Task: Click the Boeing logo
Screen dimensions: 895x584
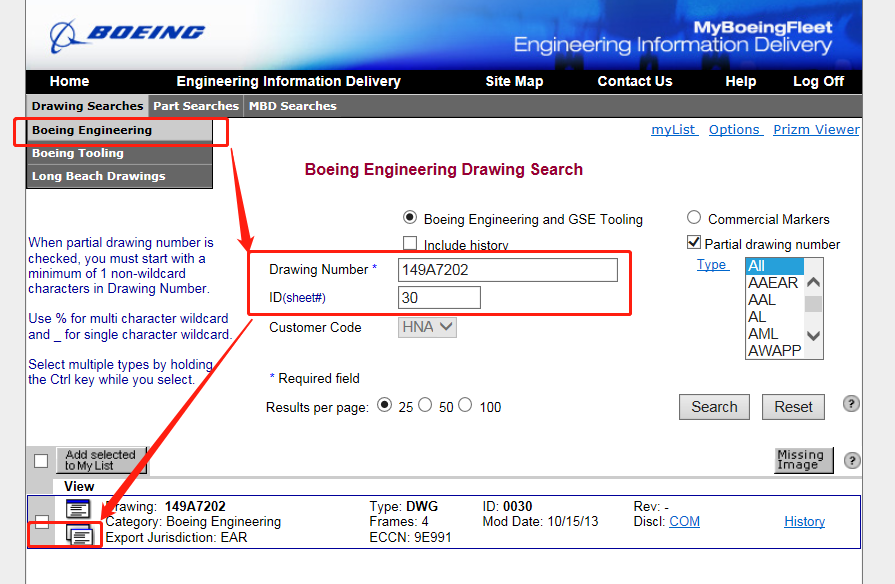Action: (127, 35)
